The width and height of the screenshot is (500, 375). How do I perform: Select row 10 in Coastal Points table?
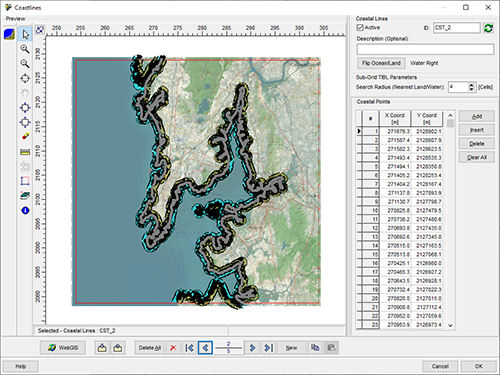(400, 211)
